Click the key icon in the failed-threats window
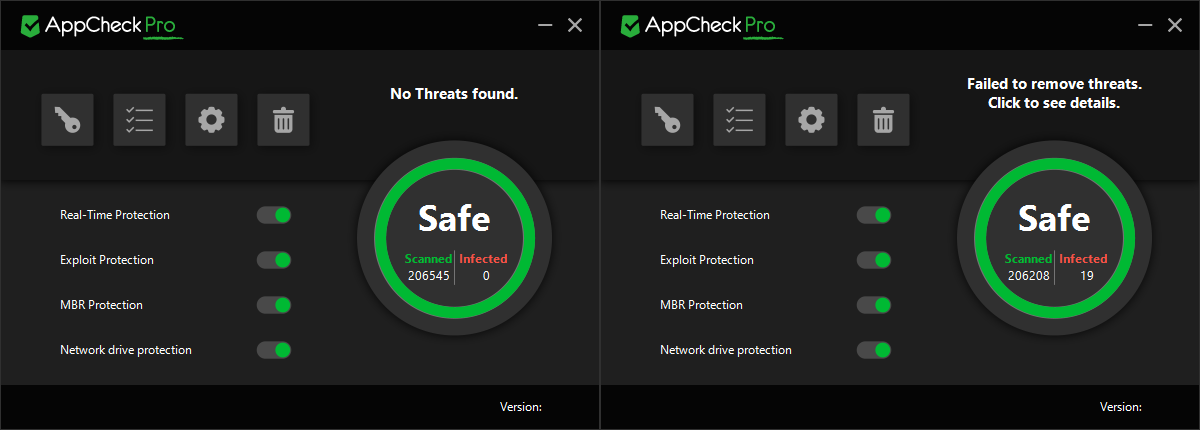Image resolution: width=1200 pixels, height=430 pixels. tap(667, 120)
